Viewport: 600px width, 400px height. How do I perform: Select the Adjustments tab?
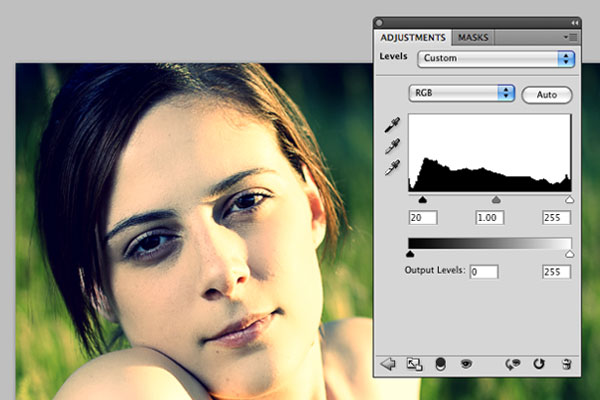click(413, 38)
